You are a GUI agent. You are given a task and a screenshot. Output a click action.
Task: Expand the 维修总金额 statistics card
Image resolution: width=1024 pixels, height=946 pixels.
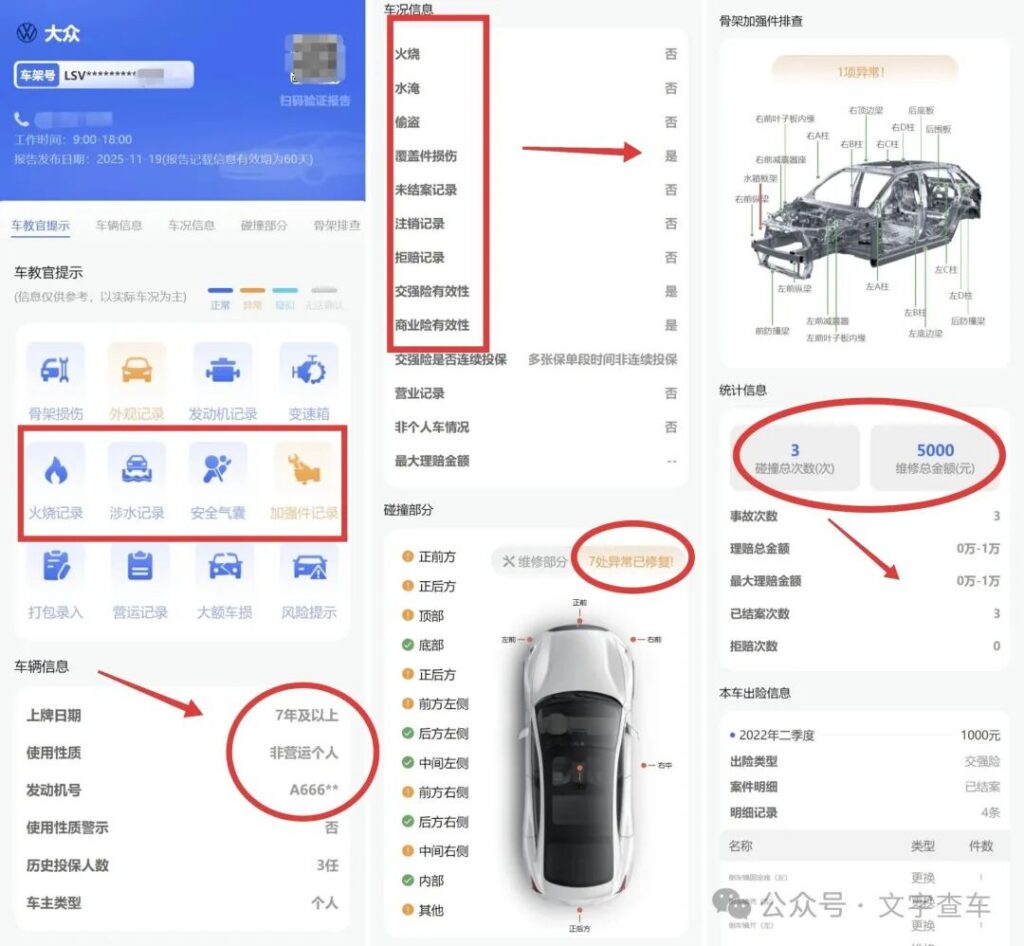point(933,456)
